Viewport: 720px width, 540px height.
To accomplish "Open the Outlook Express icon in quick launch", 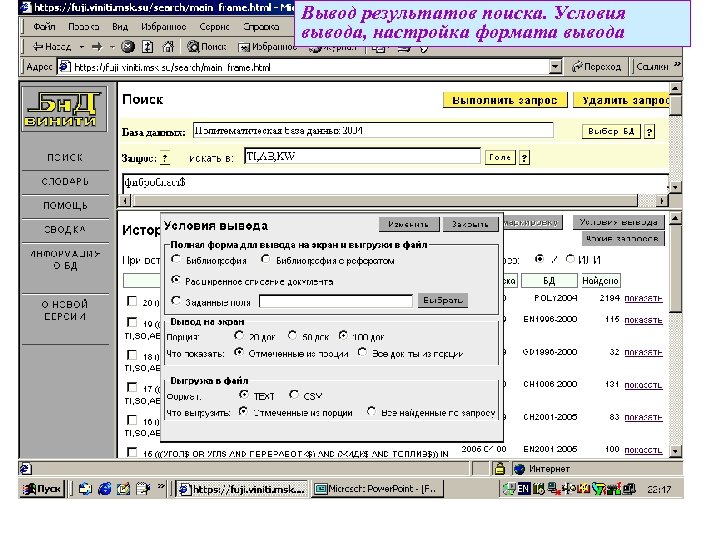I will pos(84,489).
